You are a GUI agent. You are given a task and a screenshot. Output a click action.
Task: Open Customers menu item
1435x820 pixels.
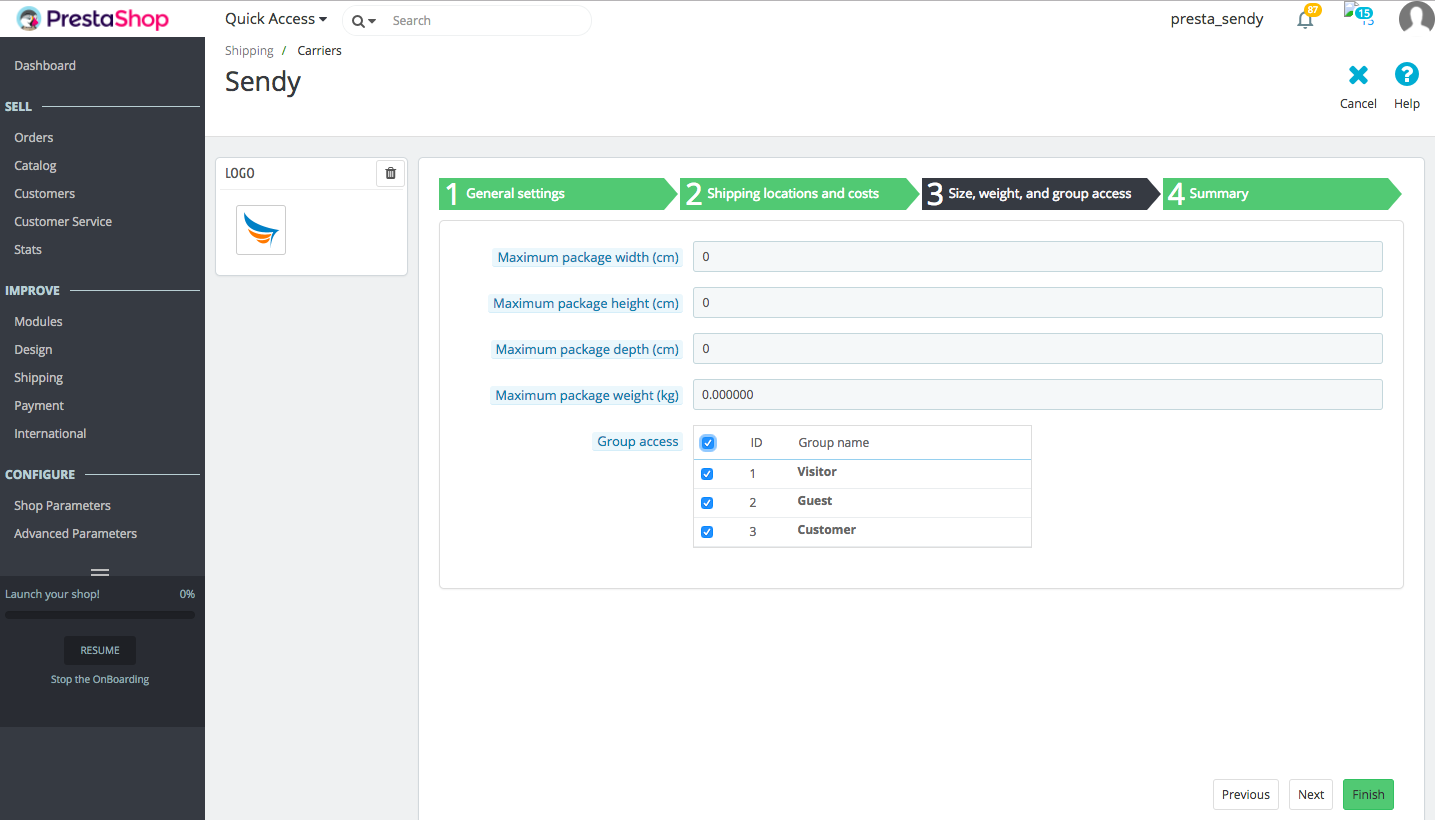[45, 193]
